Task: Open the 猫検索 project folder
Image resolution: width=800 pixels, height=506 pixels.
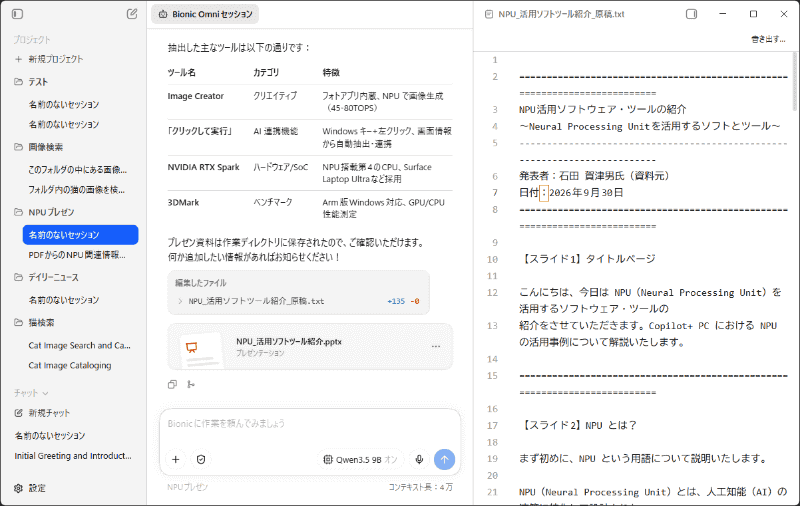Action: [x=41, y=322]
